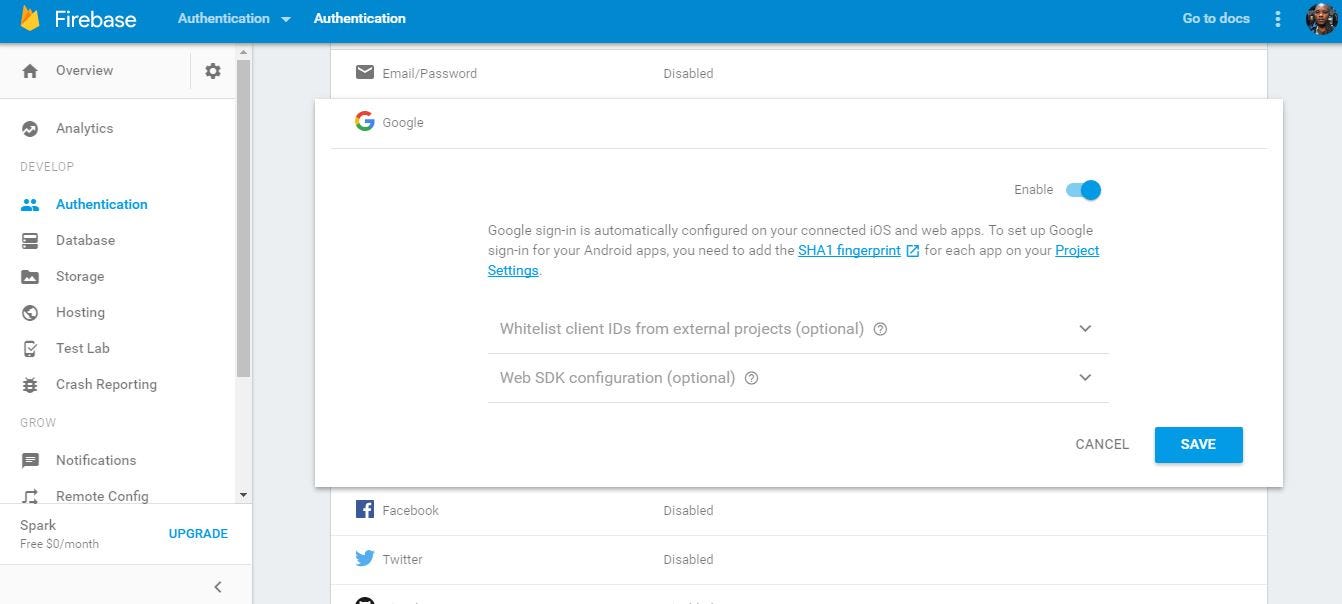1342x604 pixels.
Task: Collapse the sidebar with the left chevron
Action: coord(218,587)
